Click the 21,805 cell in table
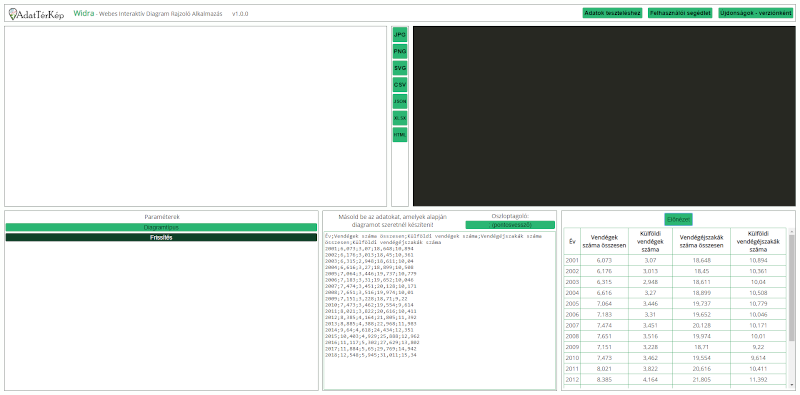 702,380
